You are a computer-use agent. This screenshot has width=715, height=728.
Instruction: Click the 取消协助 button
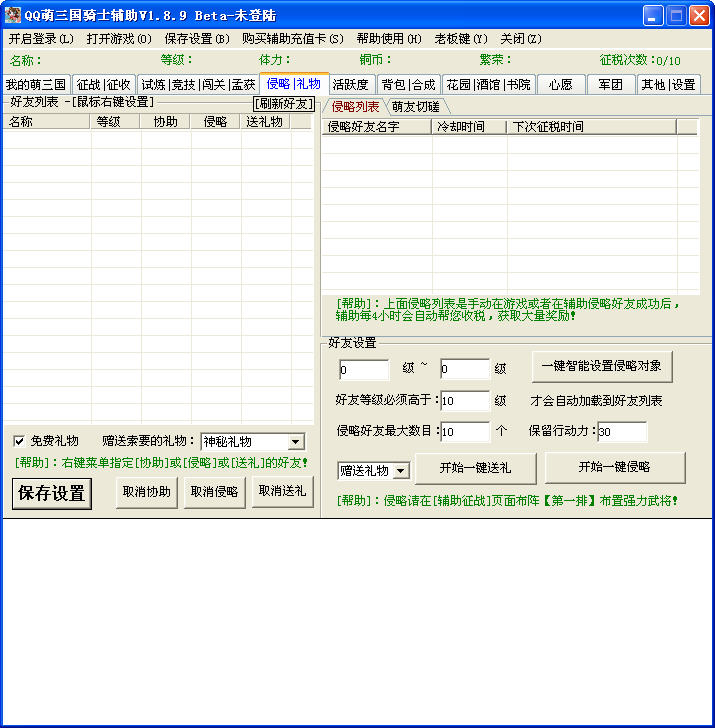coord(147,492)
